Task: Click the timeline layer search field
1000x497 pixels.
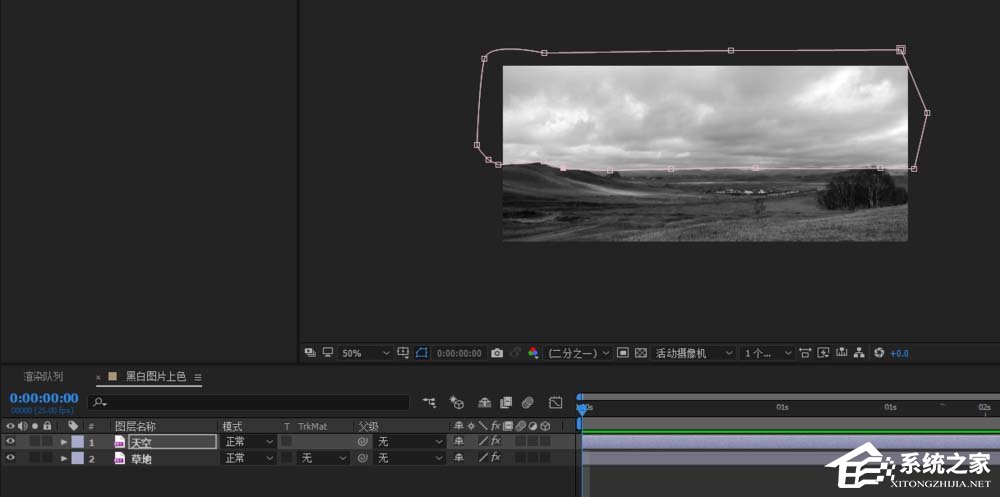Action: [250, 402]
